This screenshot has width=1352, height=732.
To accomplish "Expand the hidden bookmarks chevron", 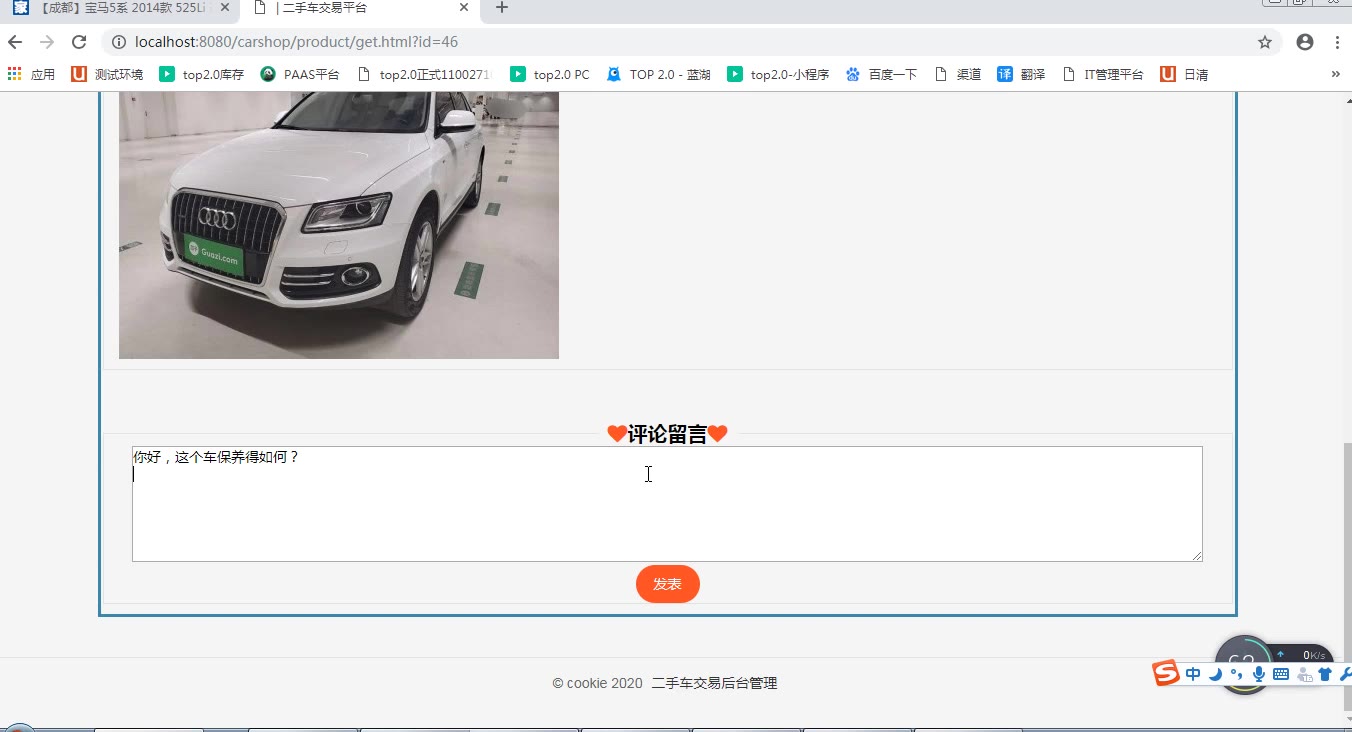I will [1335, 74].
